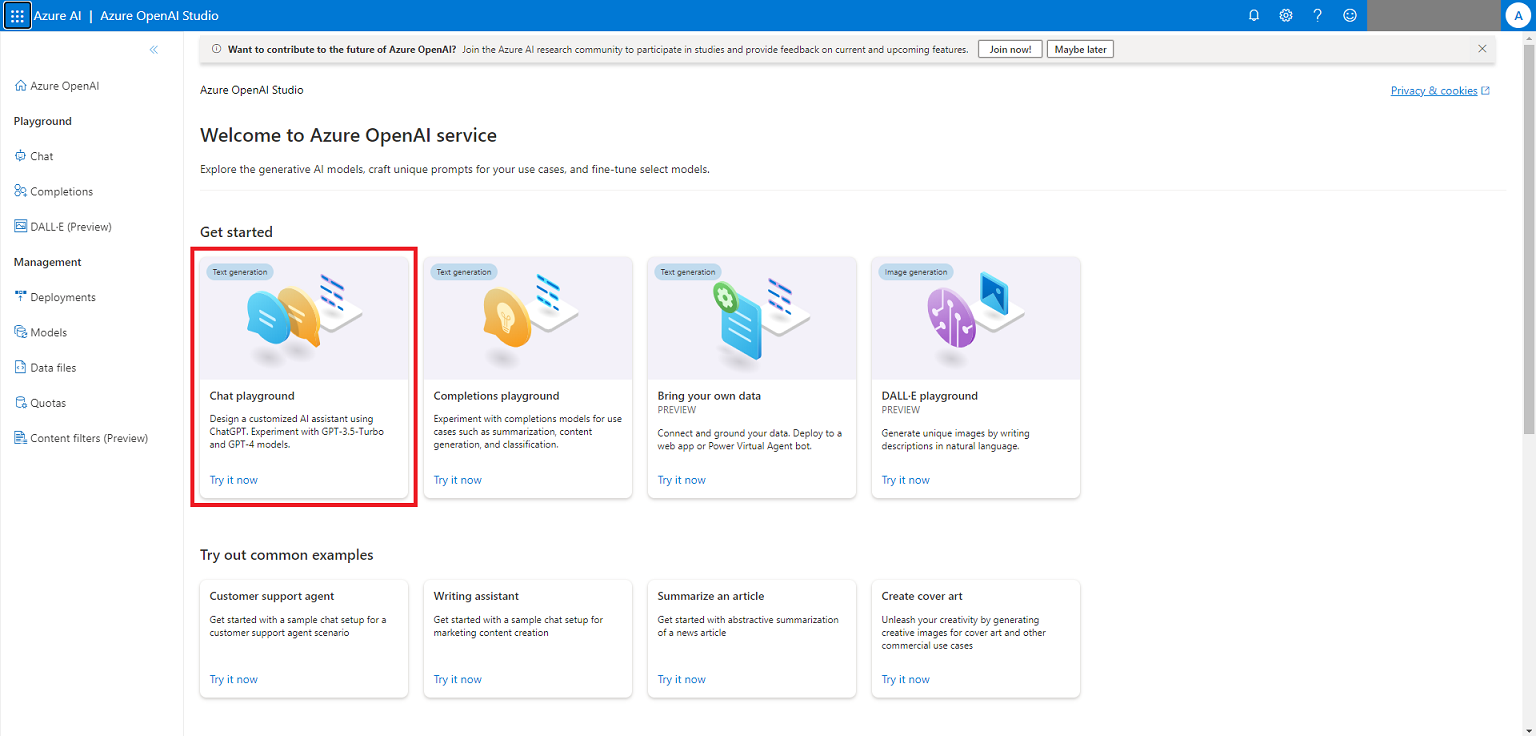Click Try it now under Chat playground
The height and width of the screenshot is (736, 1536).
coord(234,480)
